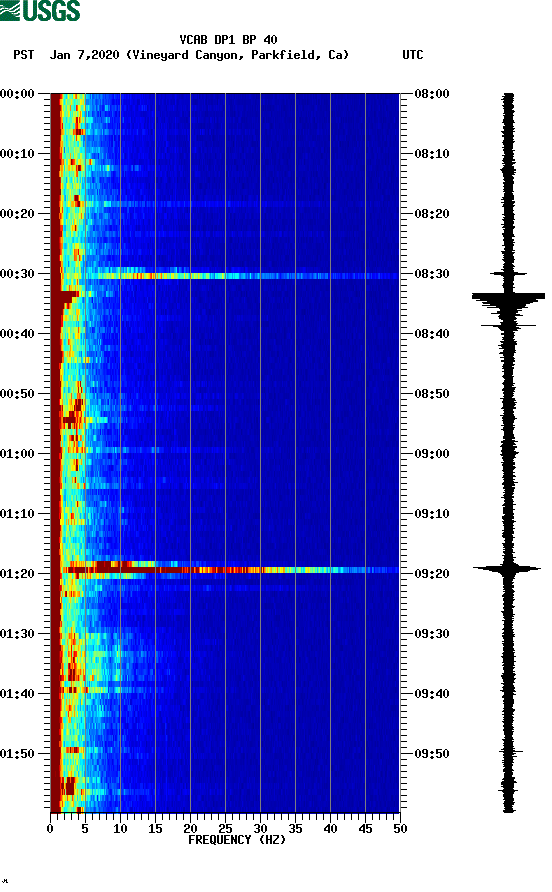Click the 0 Hz frequency tick label
Screen dimensions: 552x892
[50, 829]
